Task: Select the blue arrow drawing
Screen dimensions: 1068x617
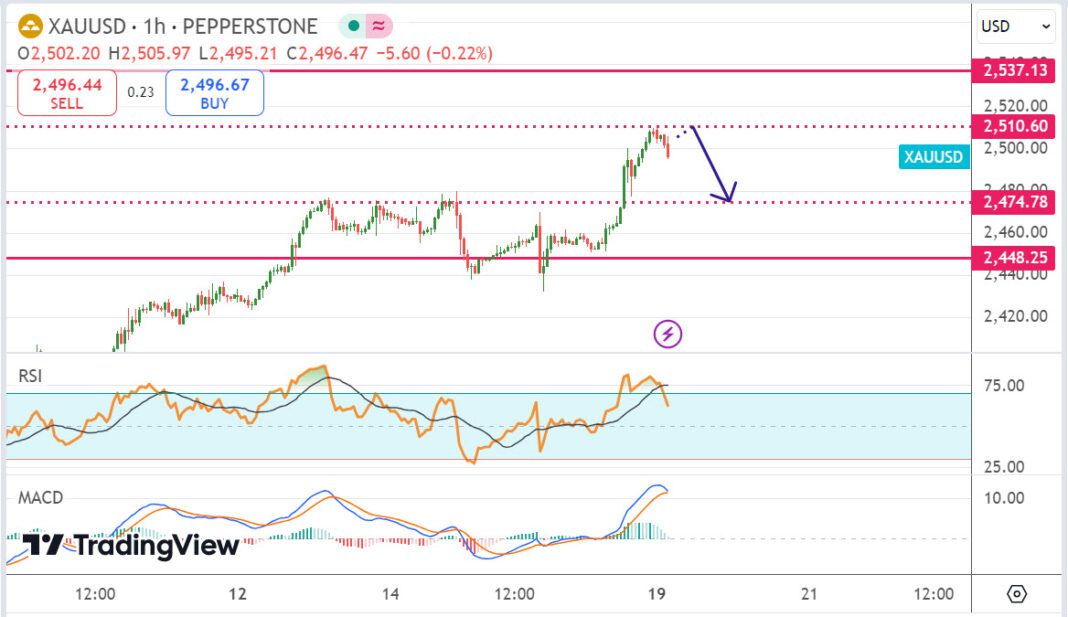Action: (x=713, y=163)
